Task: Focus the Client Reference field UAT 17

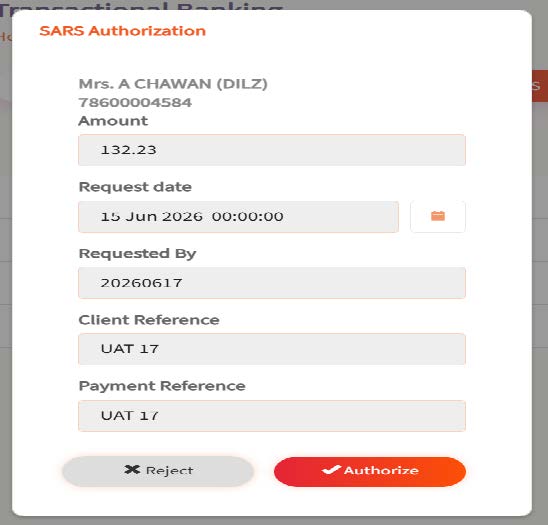Action: (272, 349)
